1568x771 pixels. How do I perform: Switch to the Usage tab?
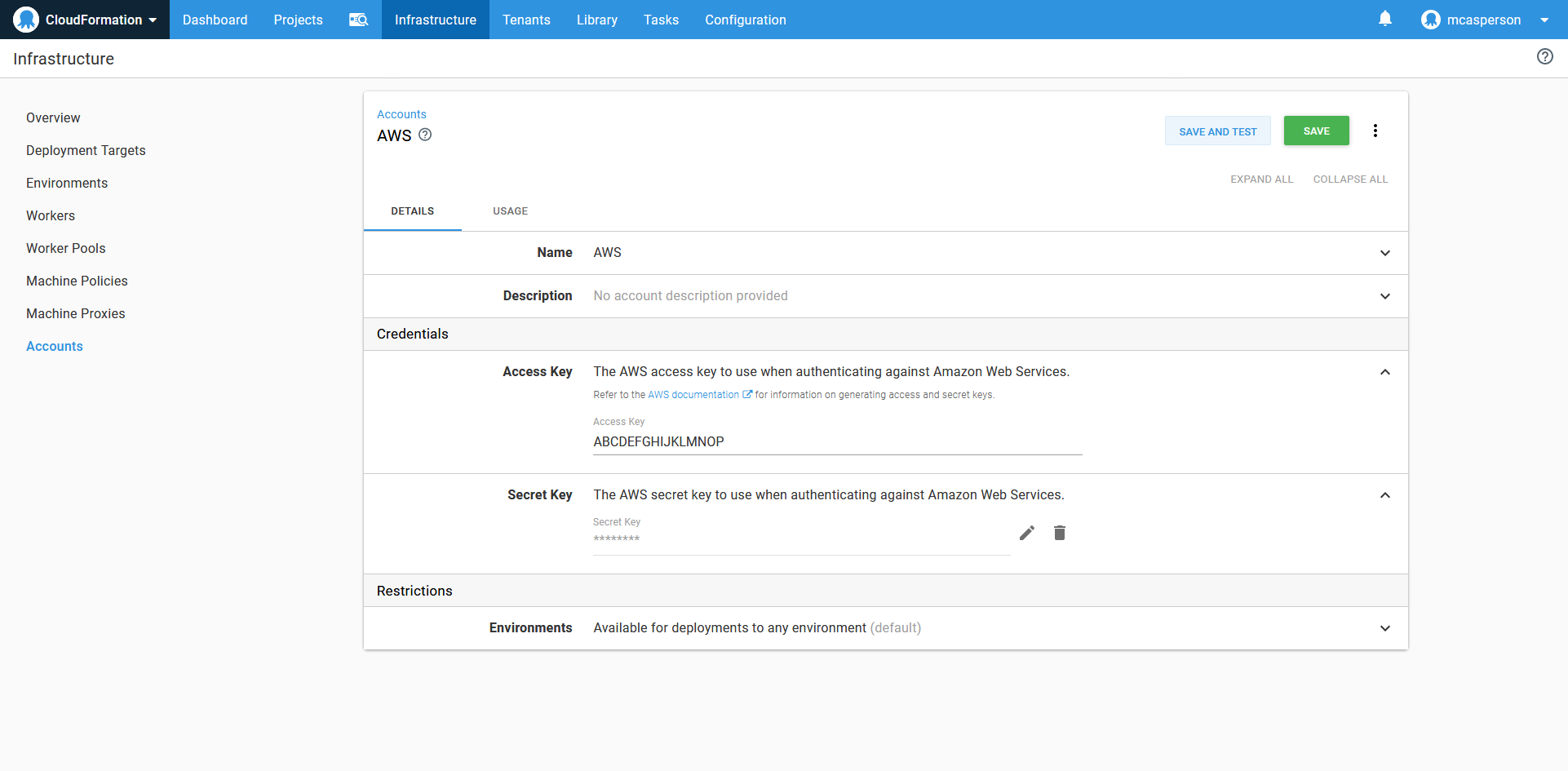[510, 211]
